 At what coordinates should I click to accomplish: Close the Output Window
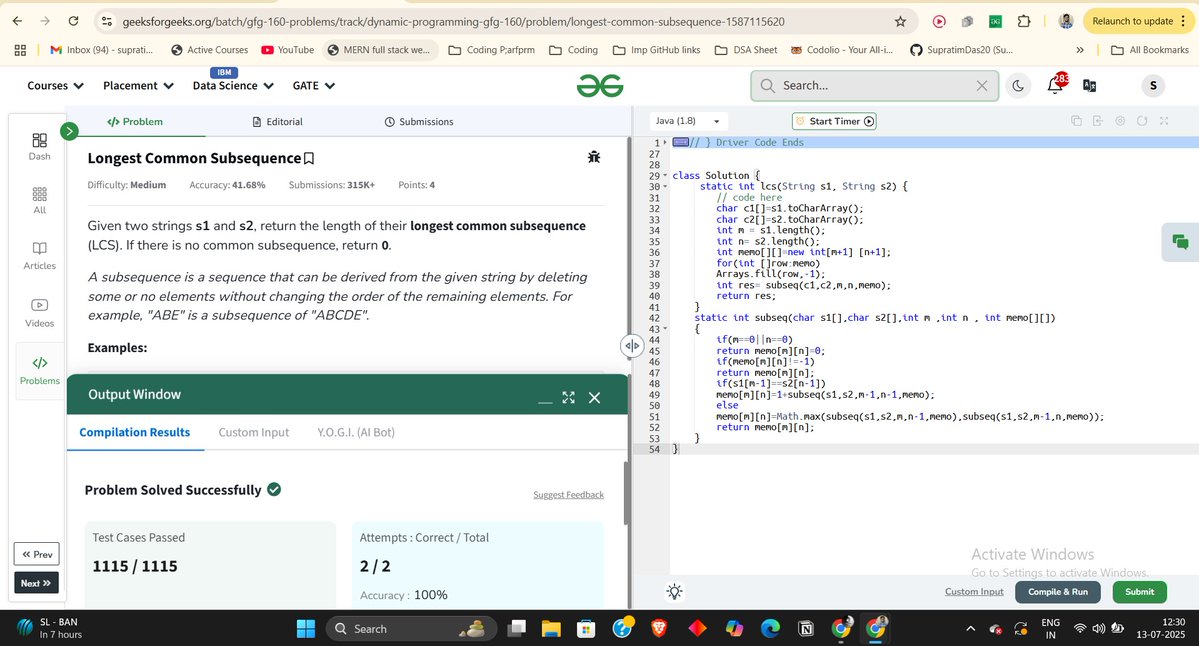tap(594, 398)
